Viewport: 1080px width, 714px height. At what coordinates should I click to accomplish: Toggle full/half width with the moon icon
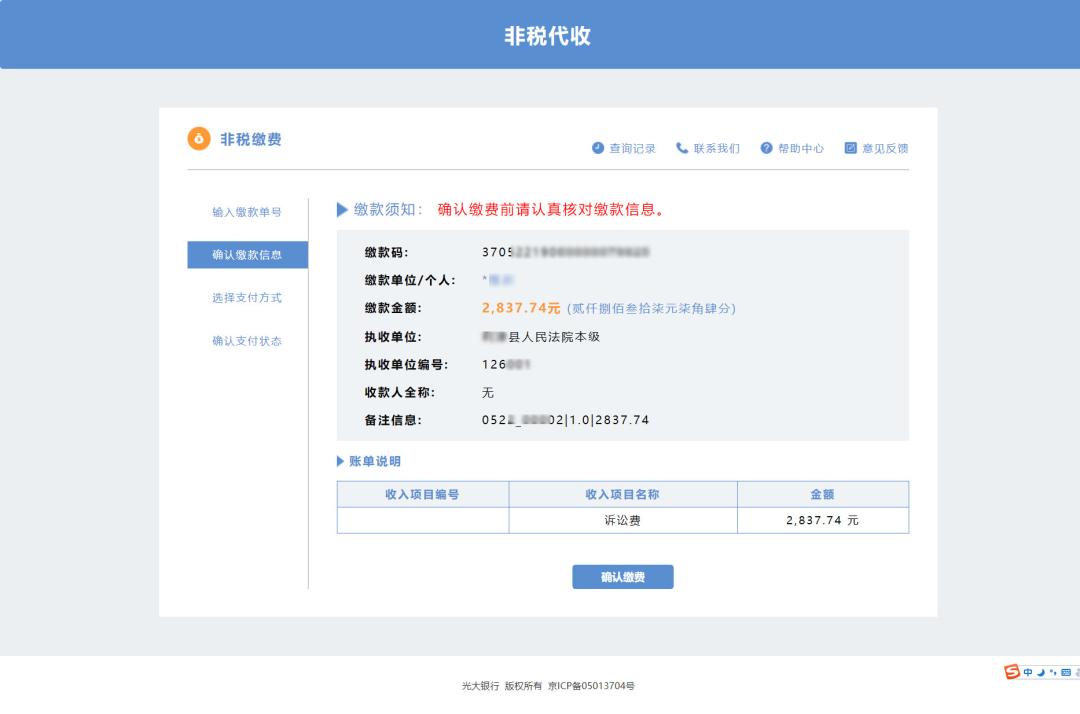1040,673
